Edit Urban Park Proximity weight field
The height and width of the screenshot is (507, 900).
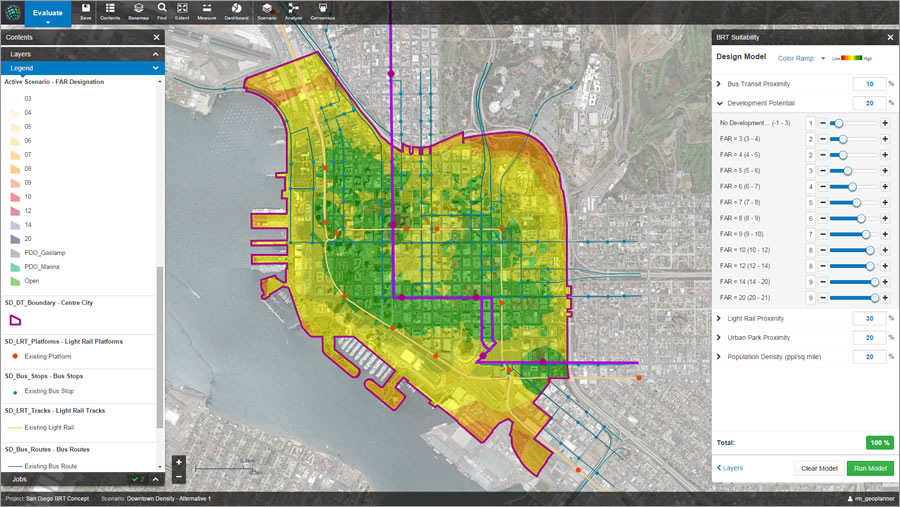click(870, 338)
